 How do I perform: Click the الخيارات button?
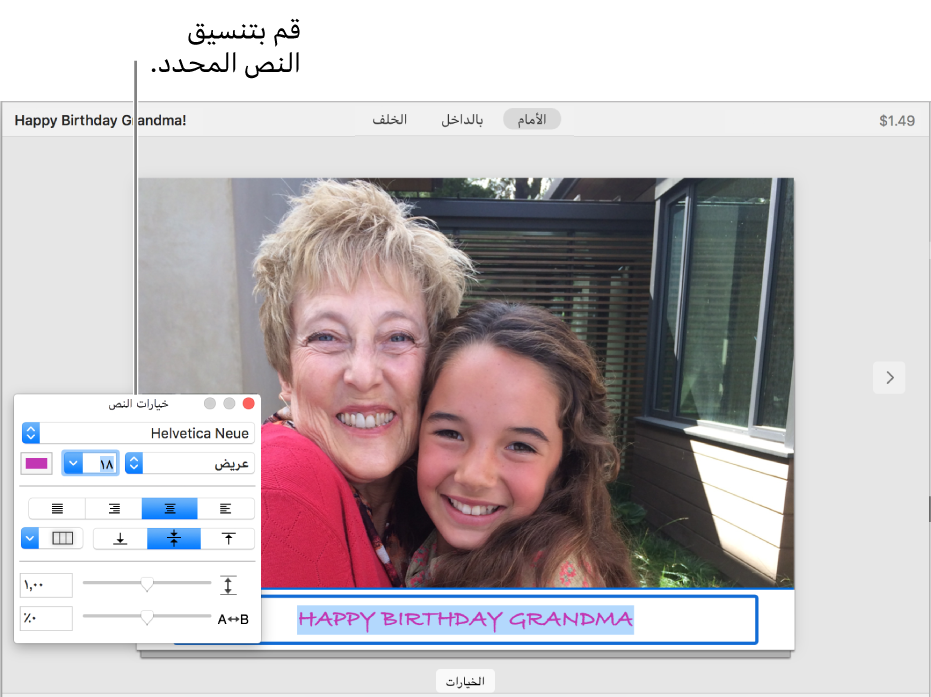465,681
